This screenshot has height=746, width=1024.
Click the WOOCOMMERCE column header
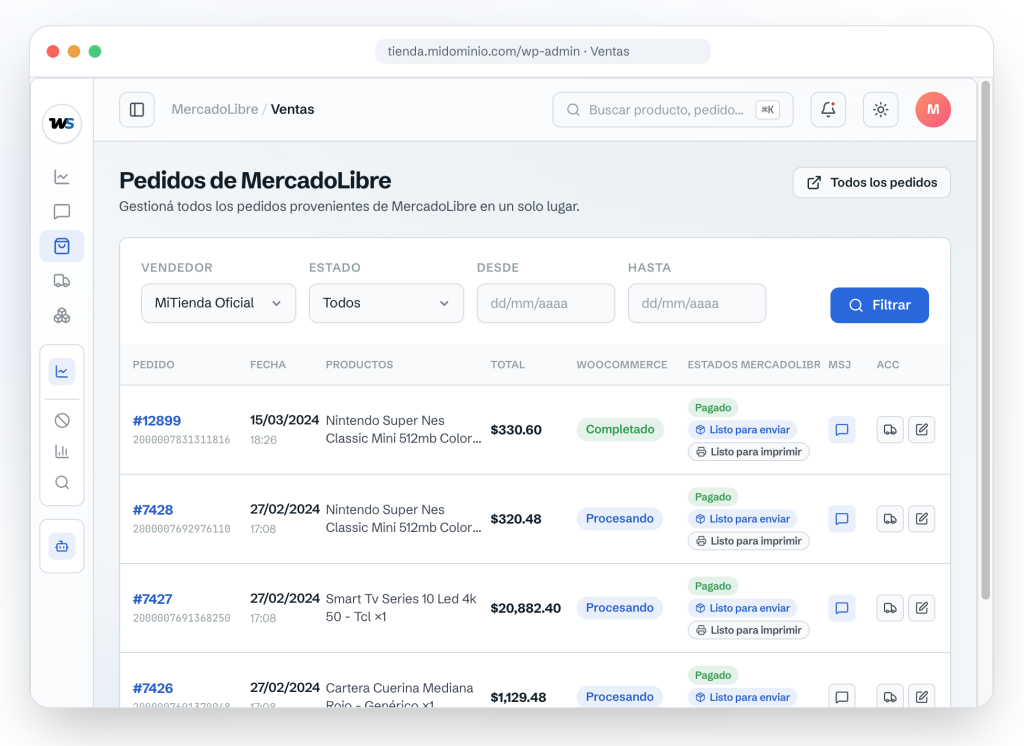622,365
